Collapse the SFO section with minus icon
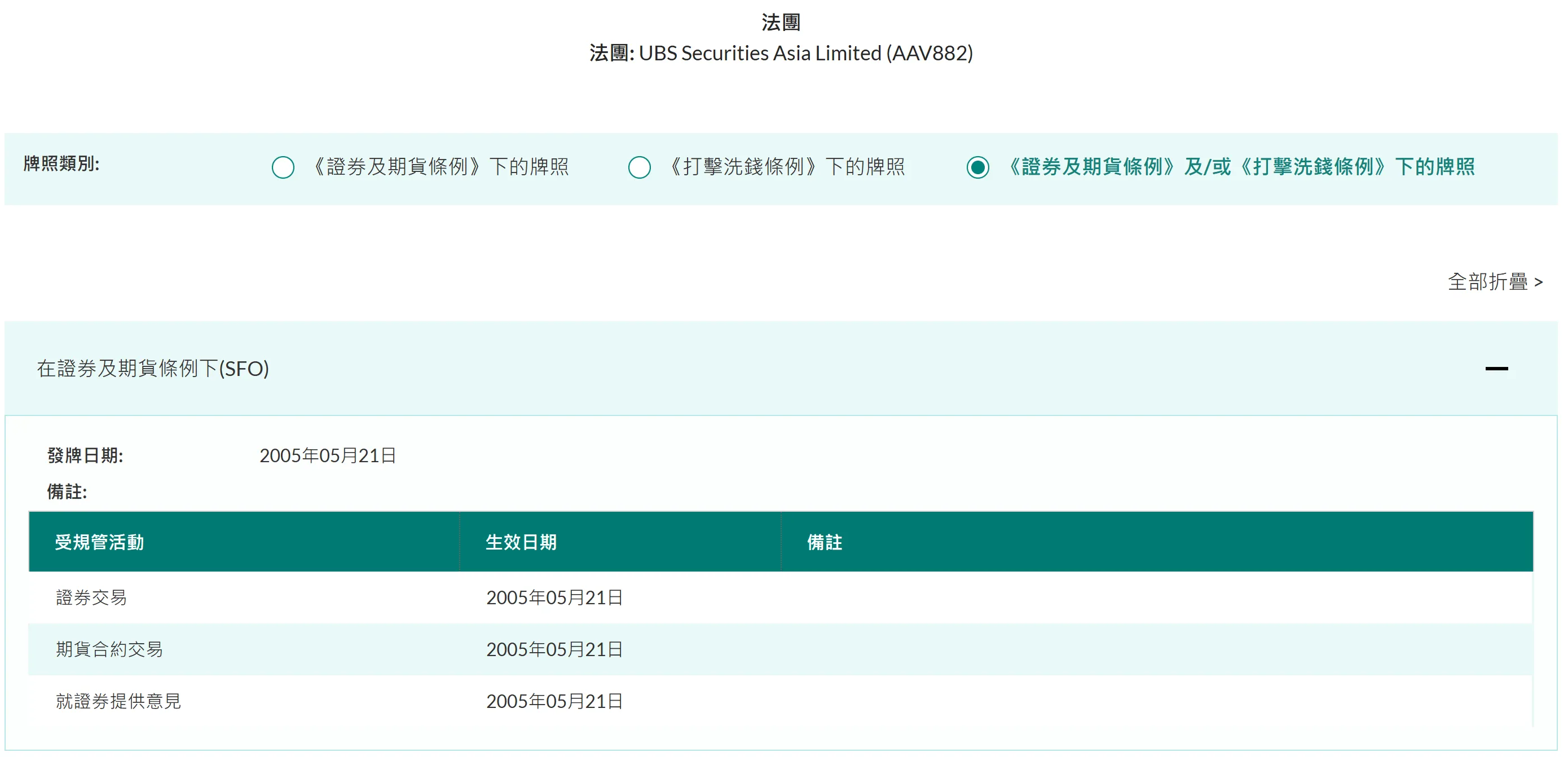The image size is (1568, 757). 1496,369
